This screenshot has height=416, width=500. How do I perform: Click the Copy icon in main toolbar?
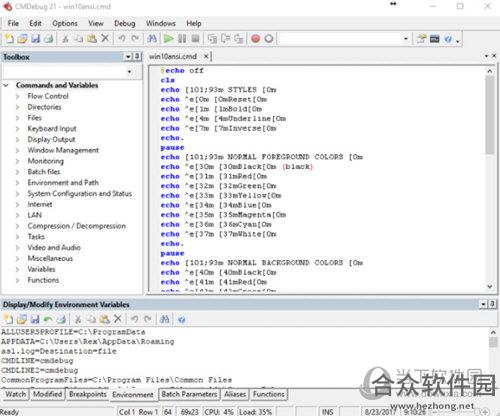pyautogui.click(x=79, y=39)
